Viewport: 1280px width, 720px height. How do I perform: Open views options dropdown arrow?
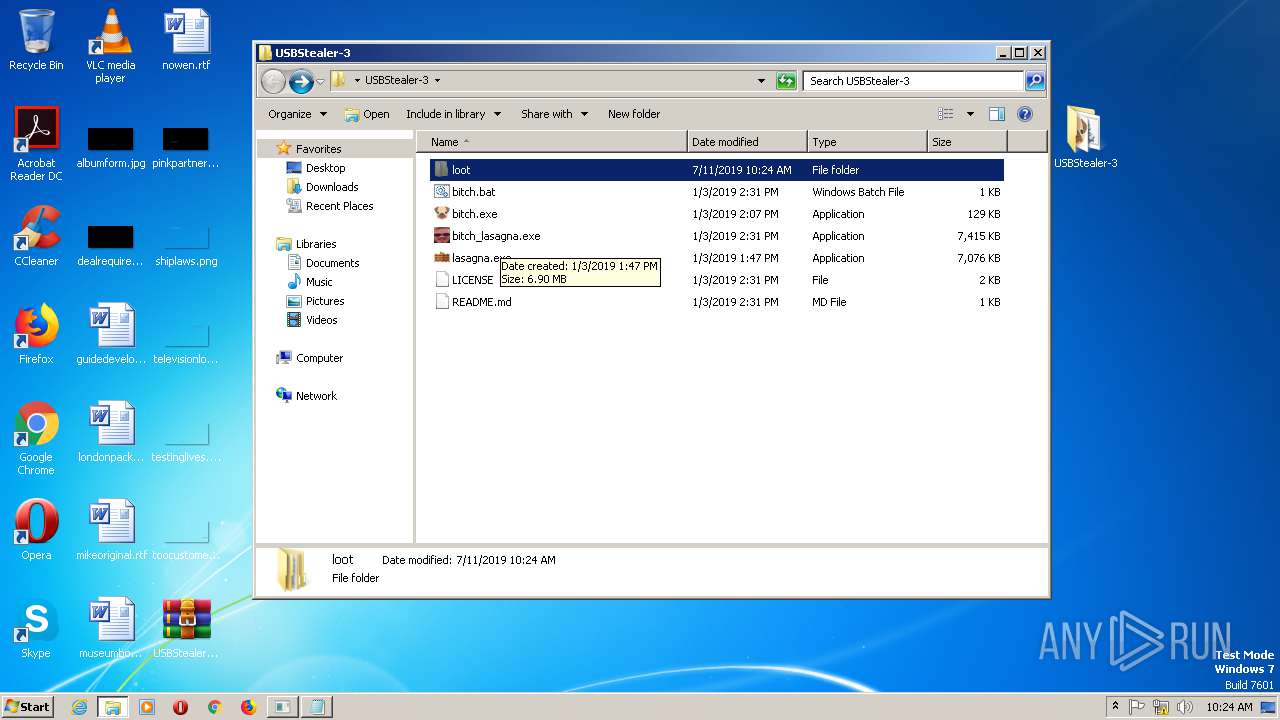(x=970, y=114)
